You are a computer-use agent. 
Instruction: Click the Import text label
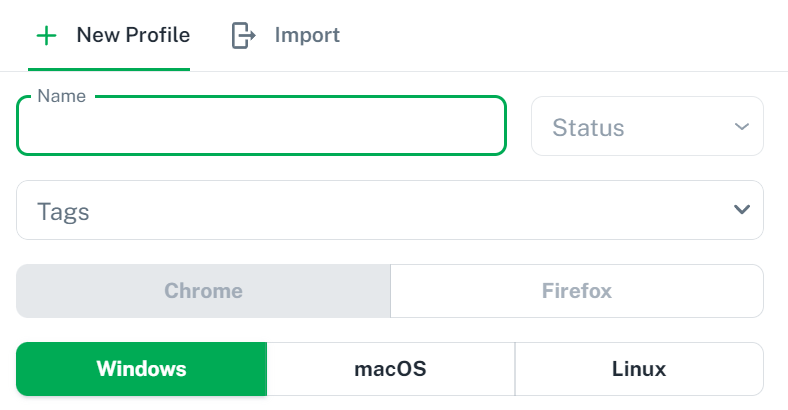(x=307, y=35)
